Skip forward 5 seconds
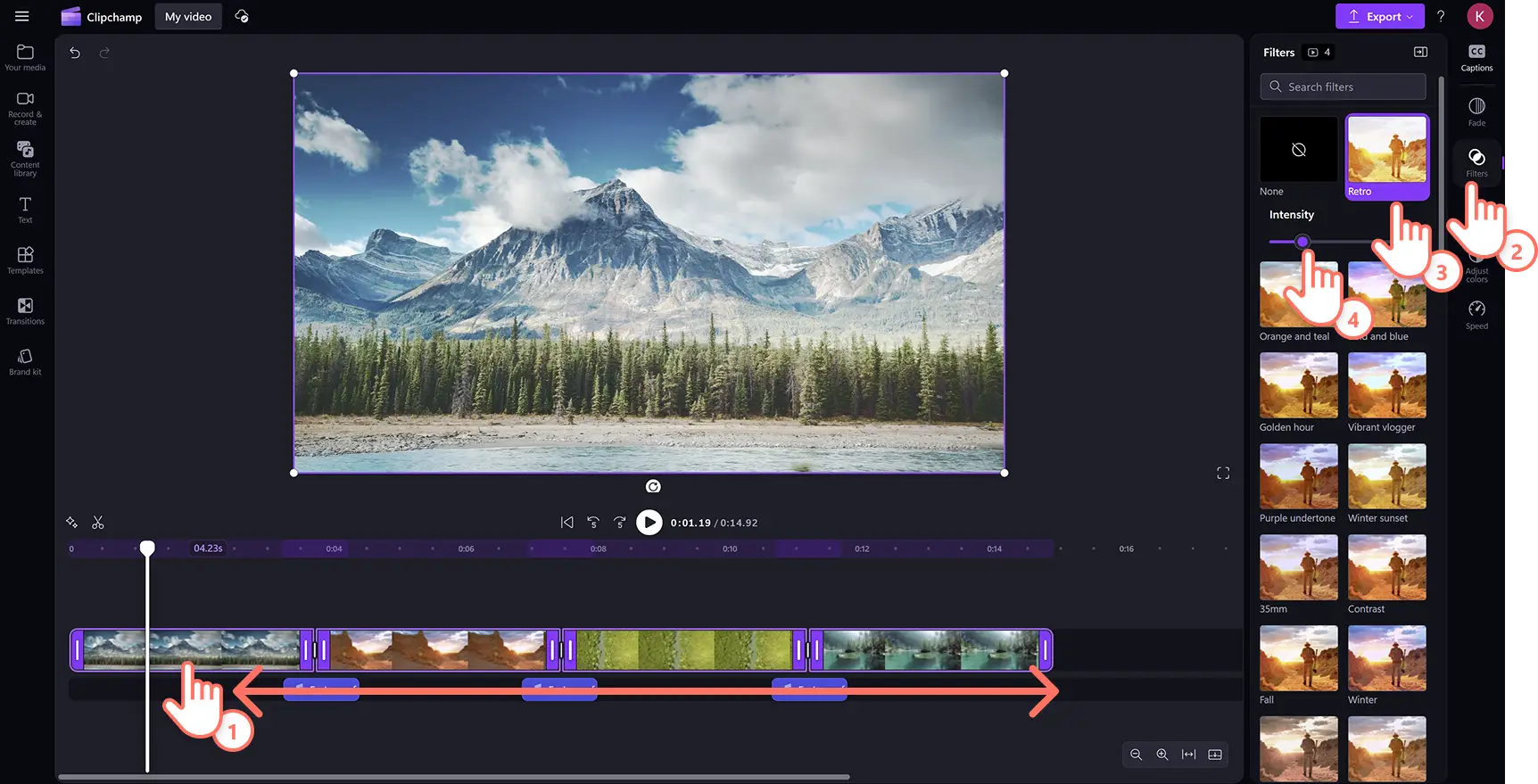This screenshot has height=784, width=1538. coord(620,523)
